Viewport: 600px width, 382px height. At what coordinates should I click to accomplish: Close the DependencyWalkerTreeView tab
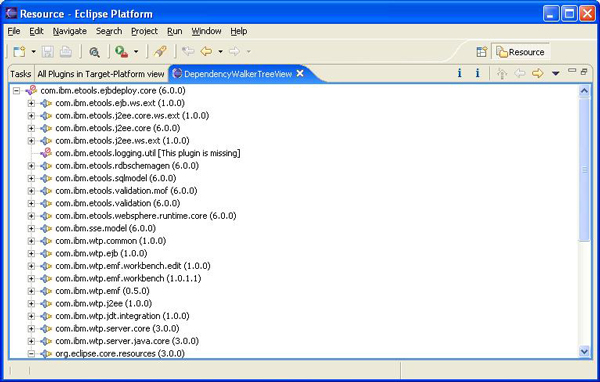click(x=300, y=73)
